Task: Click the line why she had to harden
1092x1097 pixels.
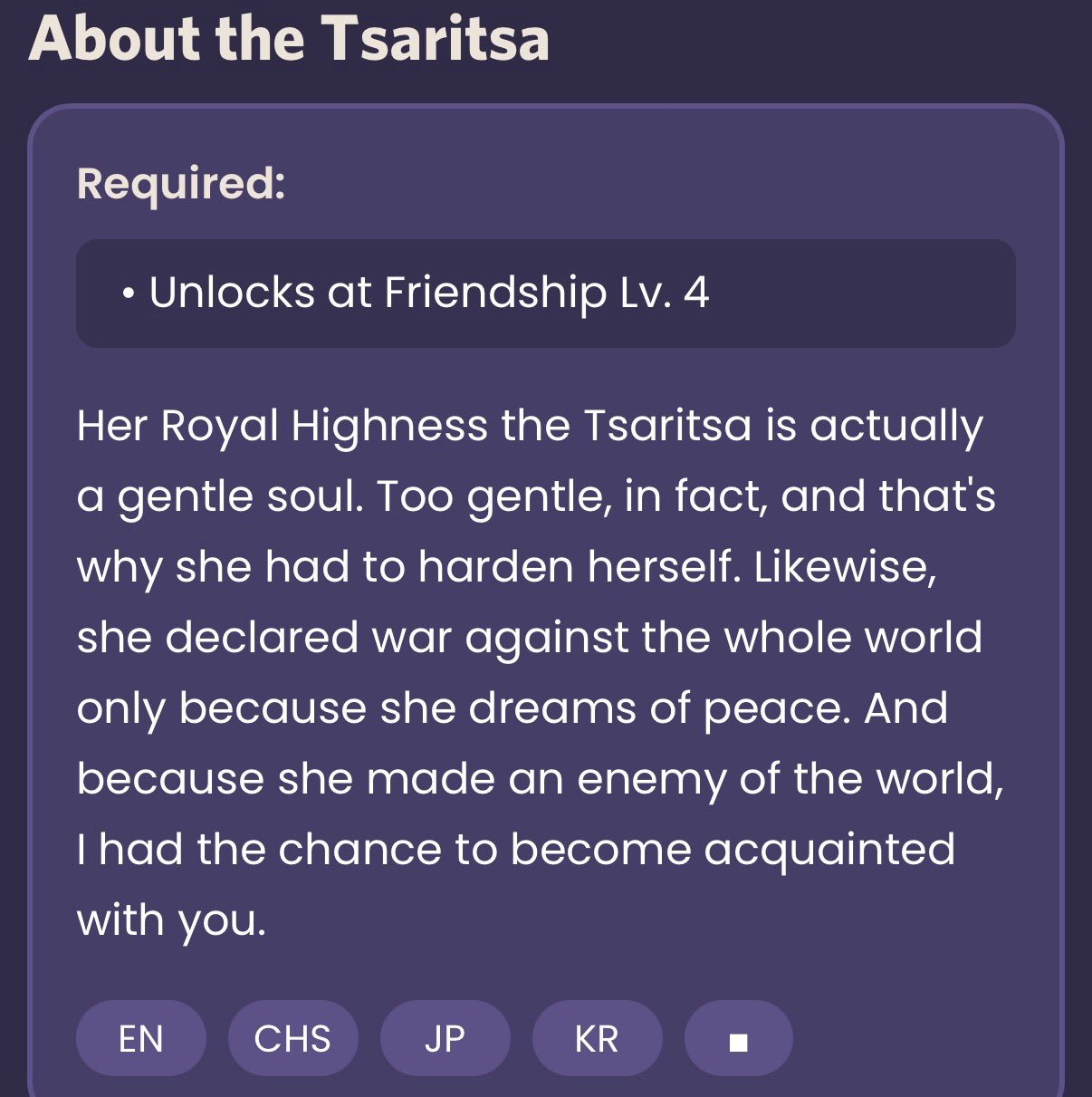Action: [506, 568]
